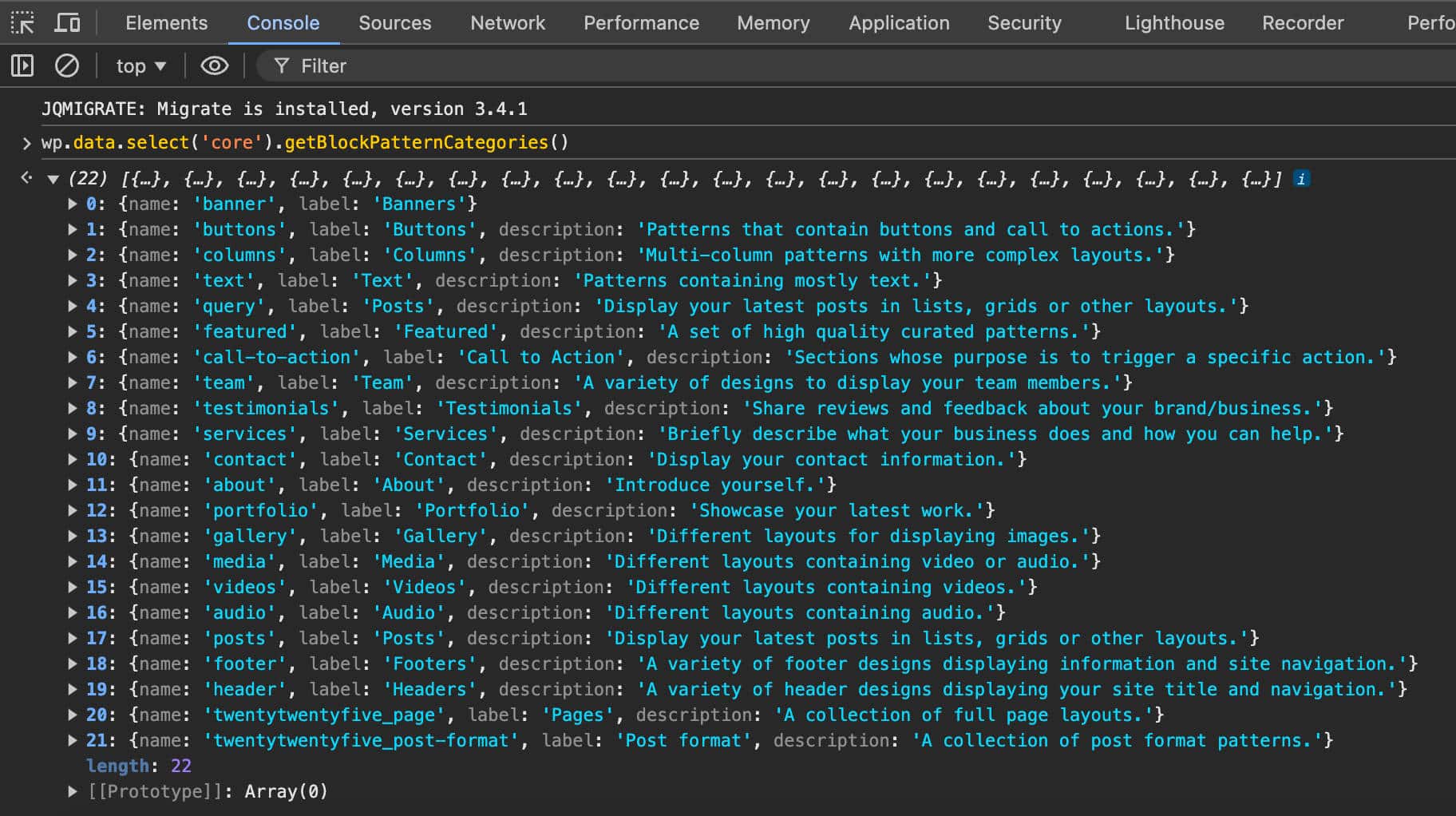The width and height of the screenshot is (1456, 816).
Task: Expand the [[Prototype]] Array(0) entry
Action: (73, 791)
